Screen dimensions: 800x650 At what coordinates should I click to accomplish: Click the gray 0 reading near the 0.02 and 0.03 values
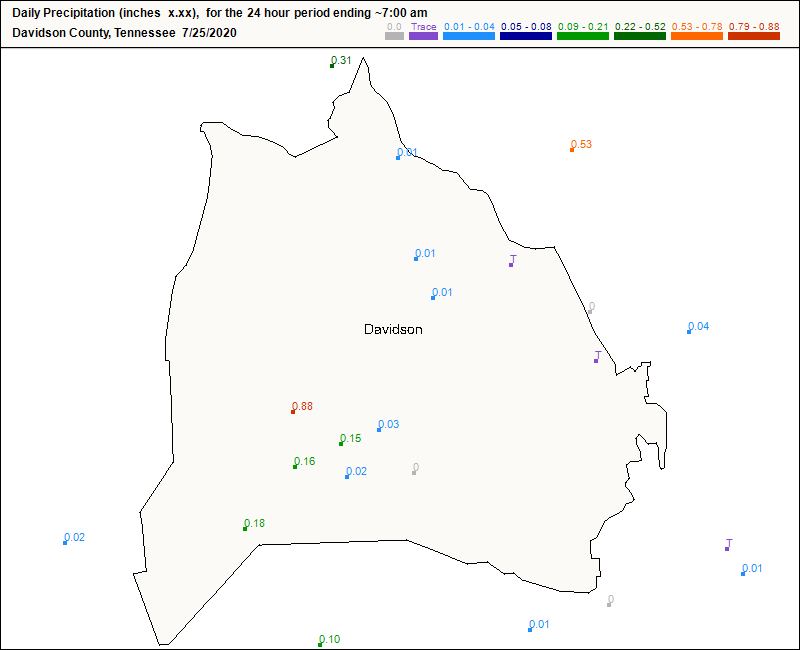pos(416,468)
